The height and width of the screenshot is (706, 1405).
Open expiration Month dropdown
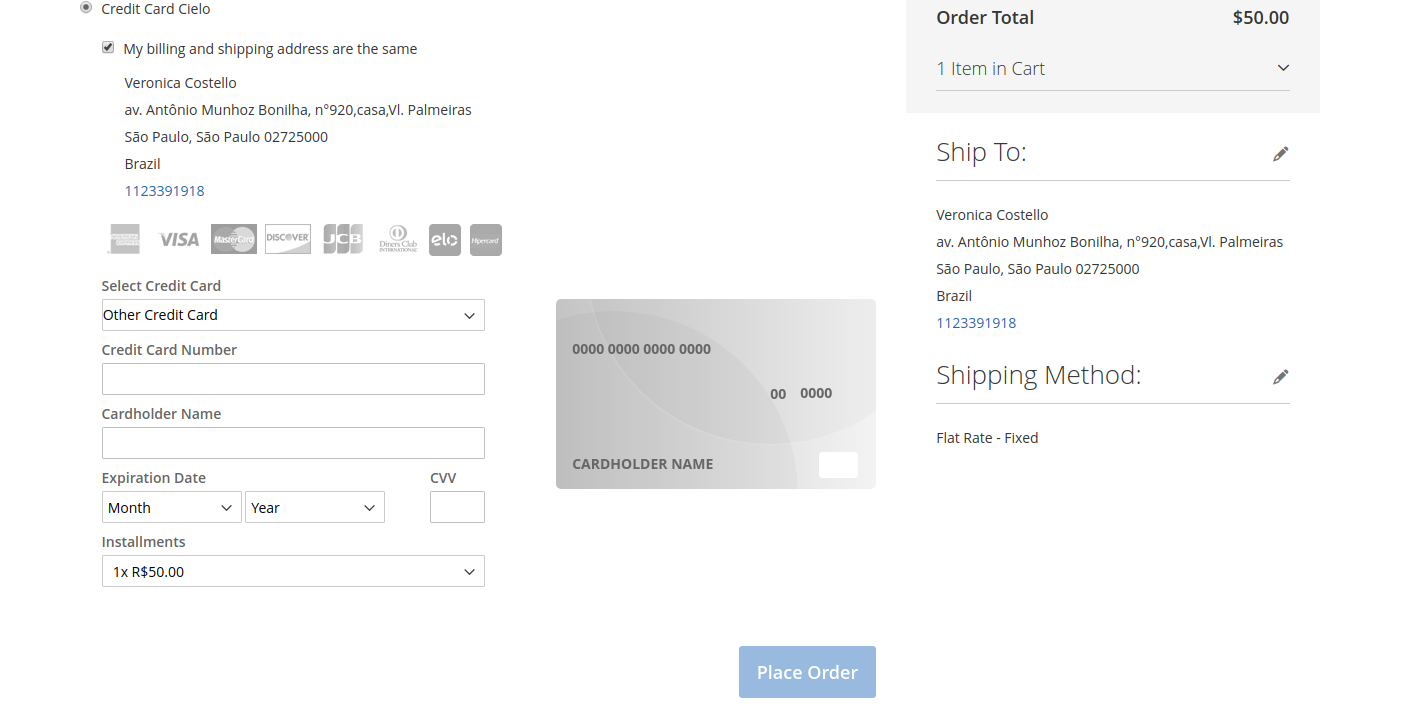coord(172,507)
